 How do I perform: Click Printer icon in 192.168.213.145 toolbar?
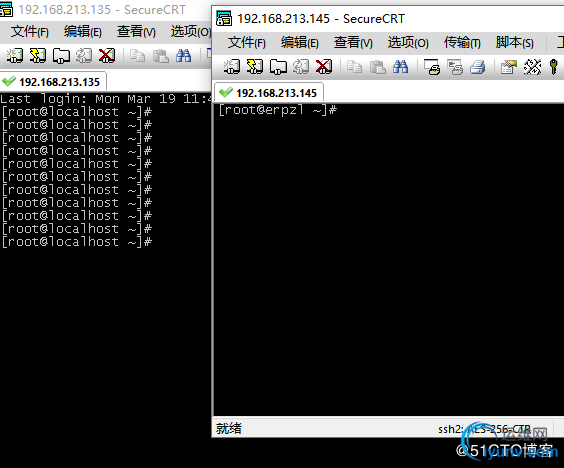pos(478,67)
